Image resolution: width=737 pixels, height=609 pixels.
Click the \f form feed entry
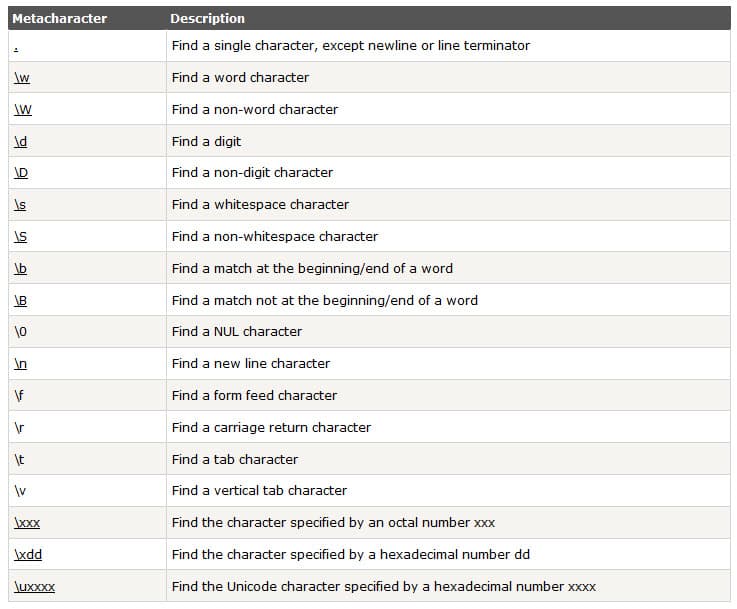20,396
